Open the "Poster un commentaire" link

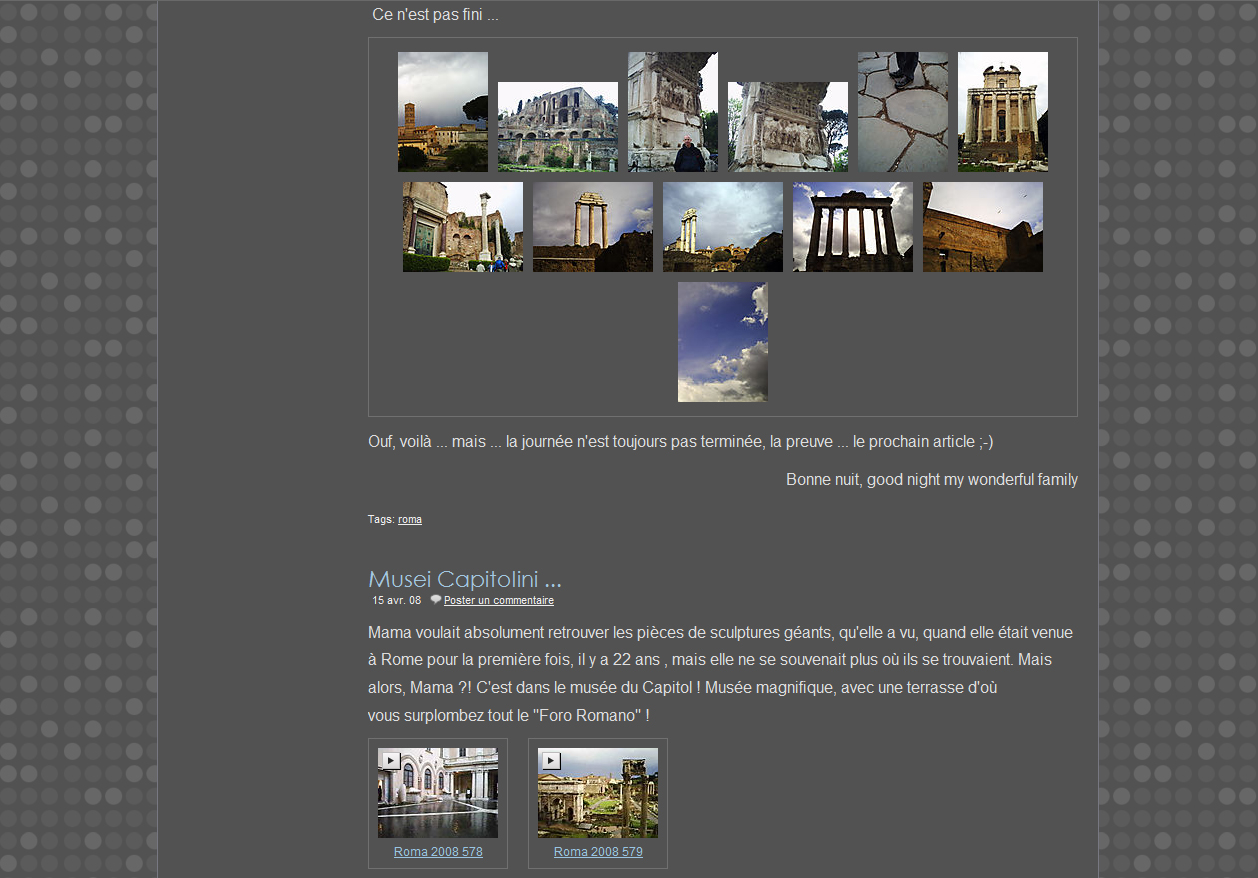(x=498, y=601)
